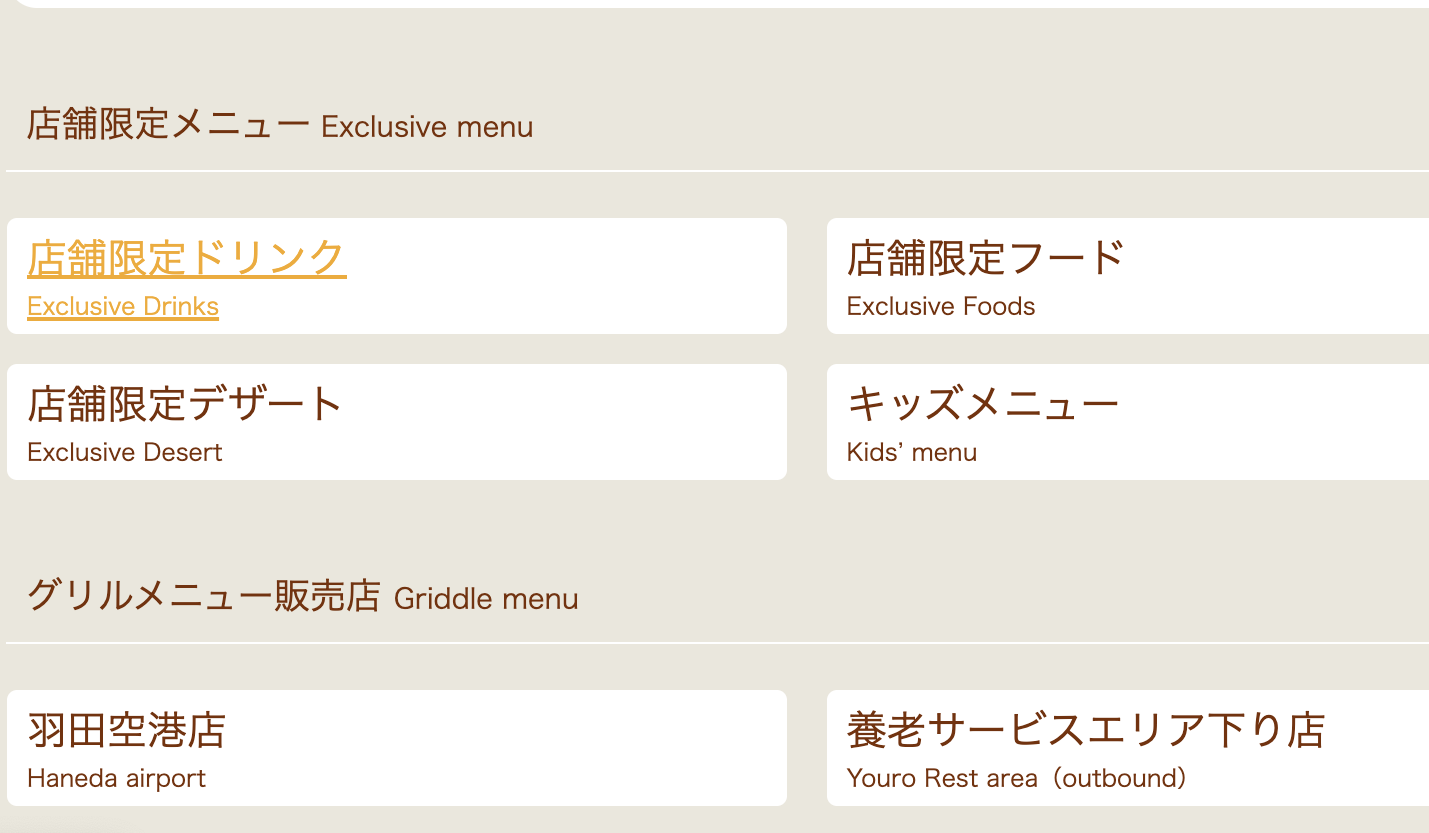Open the highlighted Exclusive Drinks card
This screenshot has height=833, width=1429.
click(x=397, y=276)
